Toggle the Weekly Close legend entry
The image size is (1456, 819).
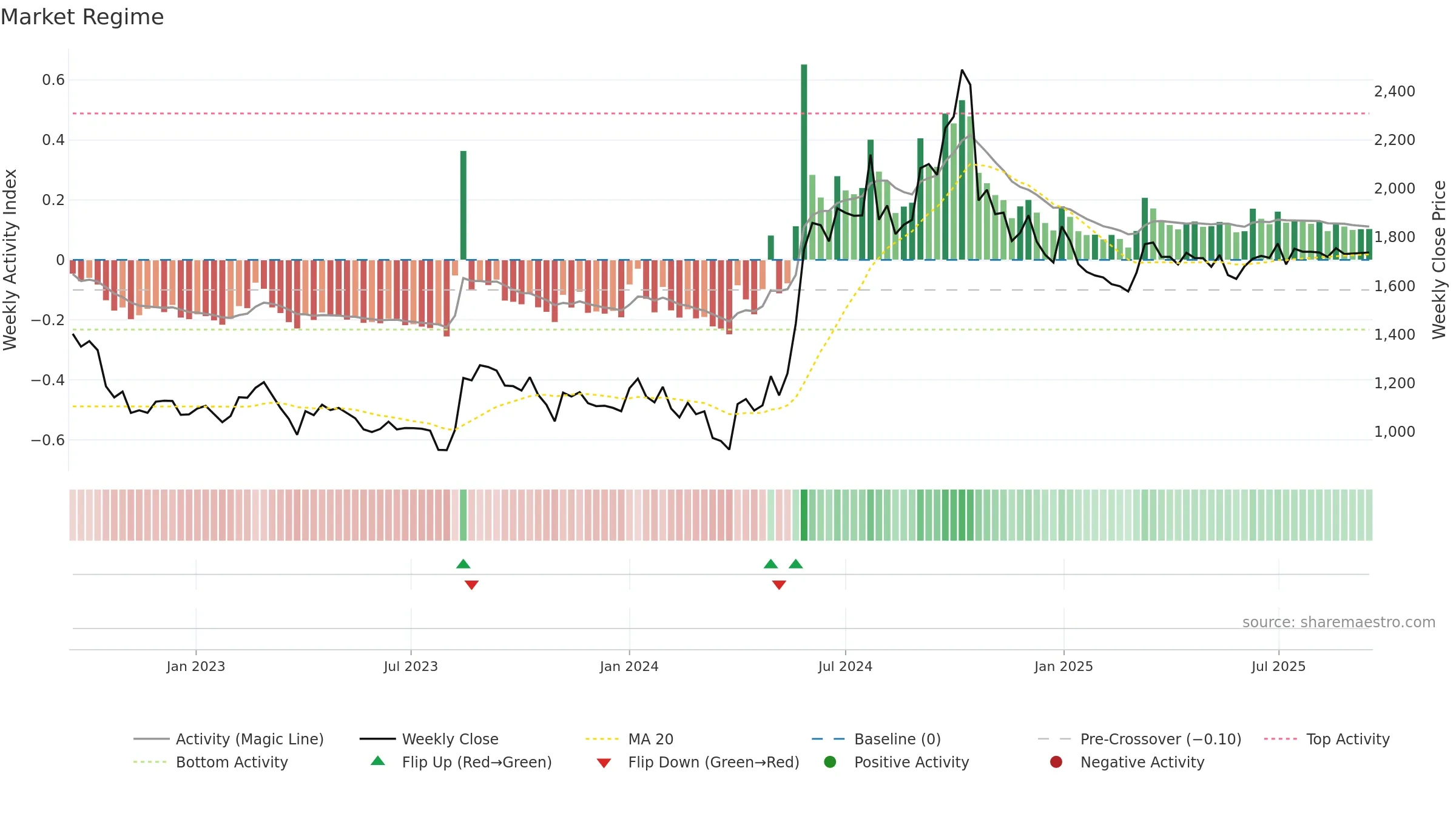(x=429, y=739)
